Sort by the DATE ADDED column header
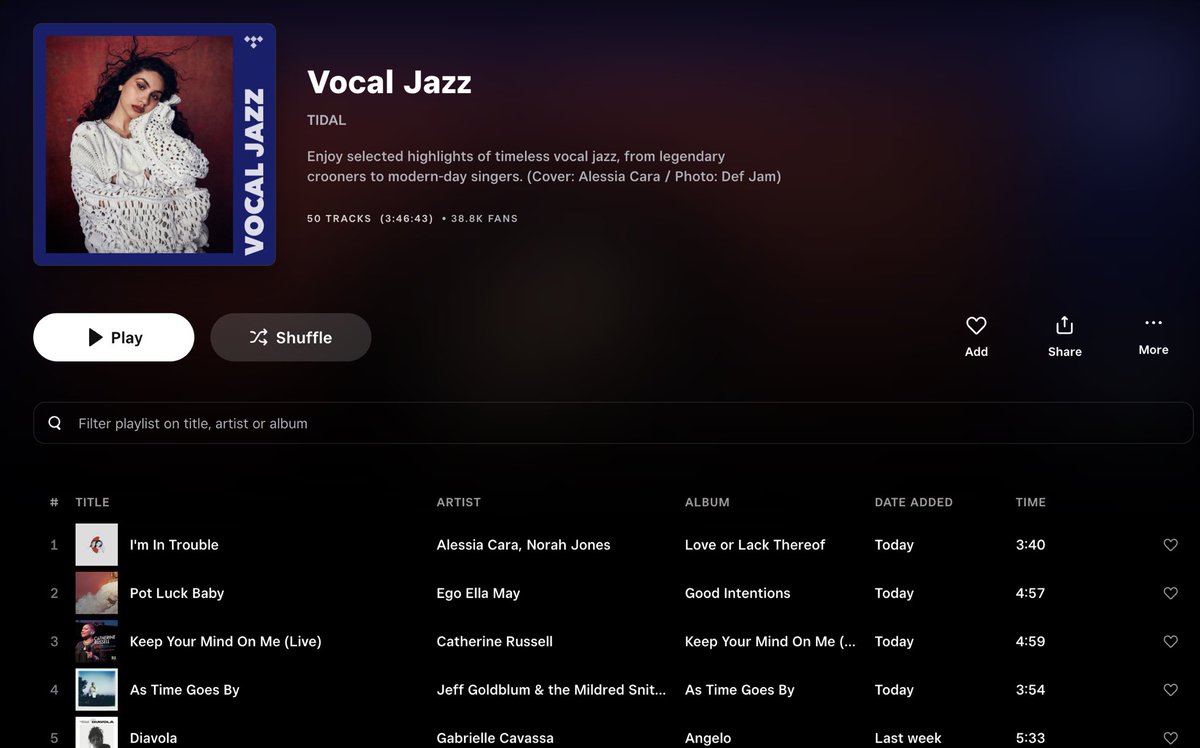 914,502
